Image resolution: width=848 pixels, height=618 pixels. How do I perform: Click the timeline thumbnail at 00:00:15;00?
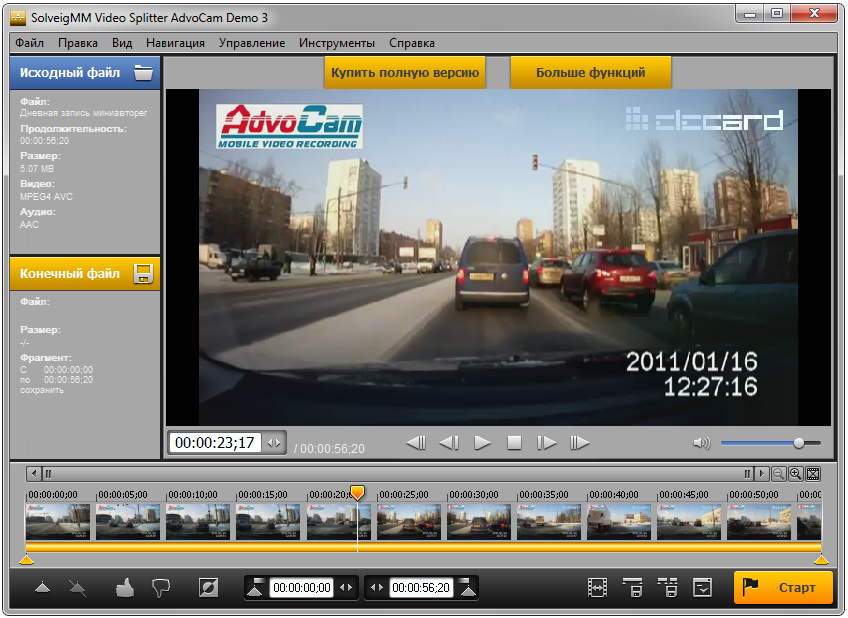coord(268,522)
